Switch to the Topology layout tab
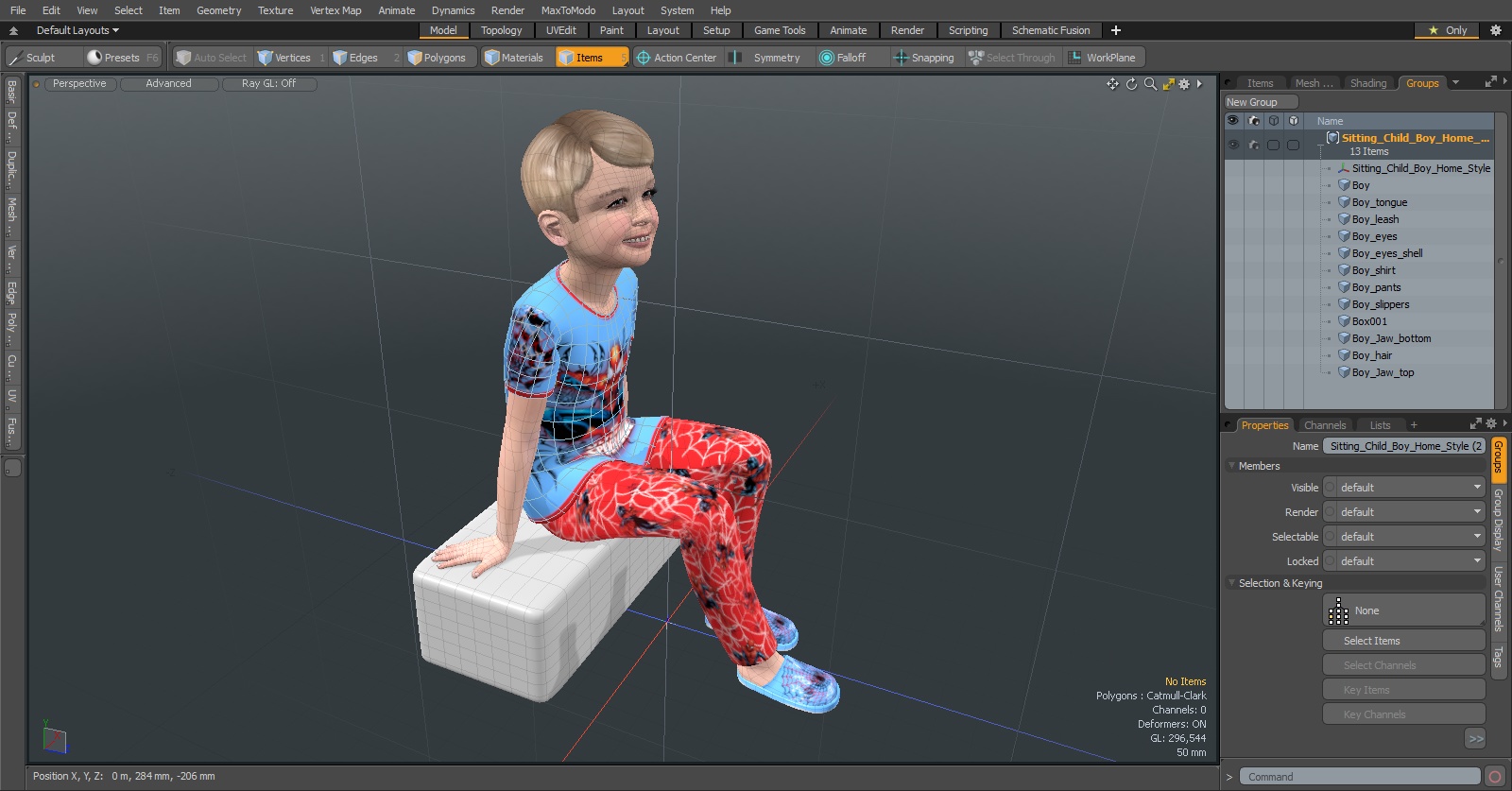This screenshot has height=791, width=1512. (x=501, y=30)
